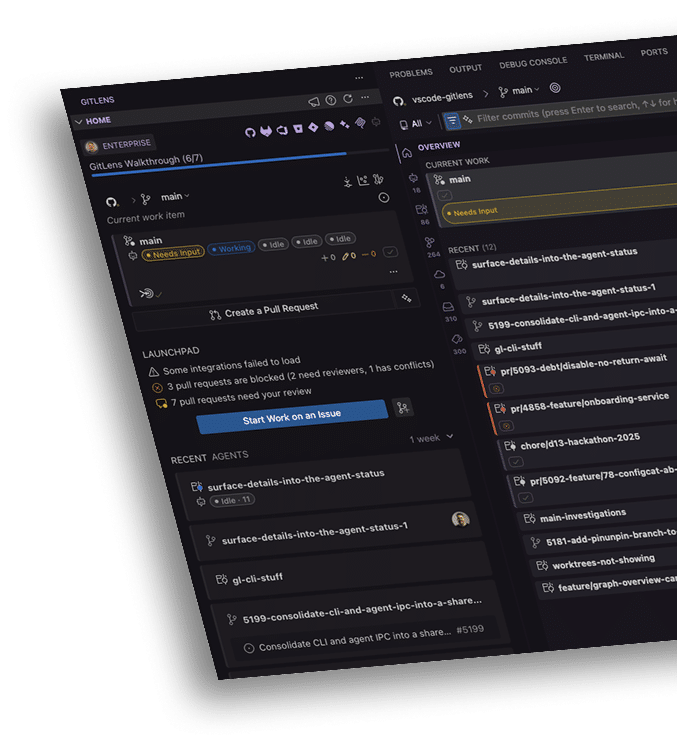Click the Idle · 11 pill under surface-details-into-the-agent-status
The height and width of the screenshot is (741, 677).
click(x=232, y=500)
